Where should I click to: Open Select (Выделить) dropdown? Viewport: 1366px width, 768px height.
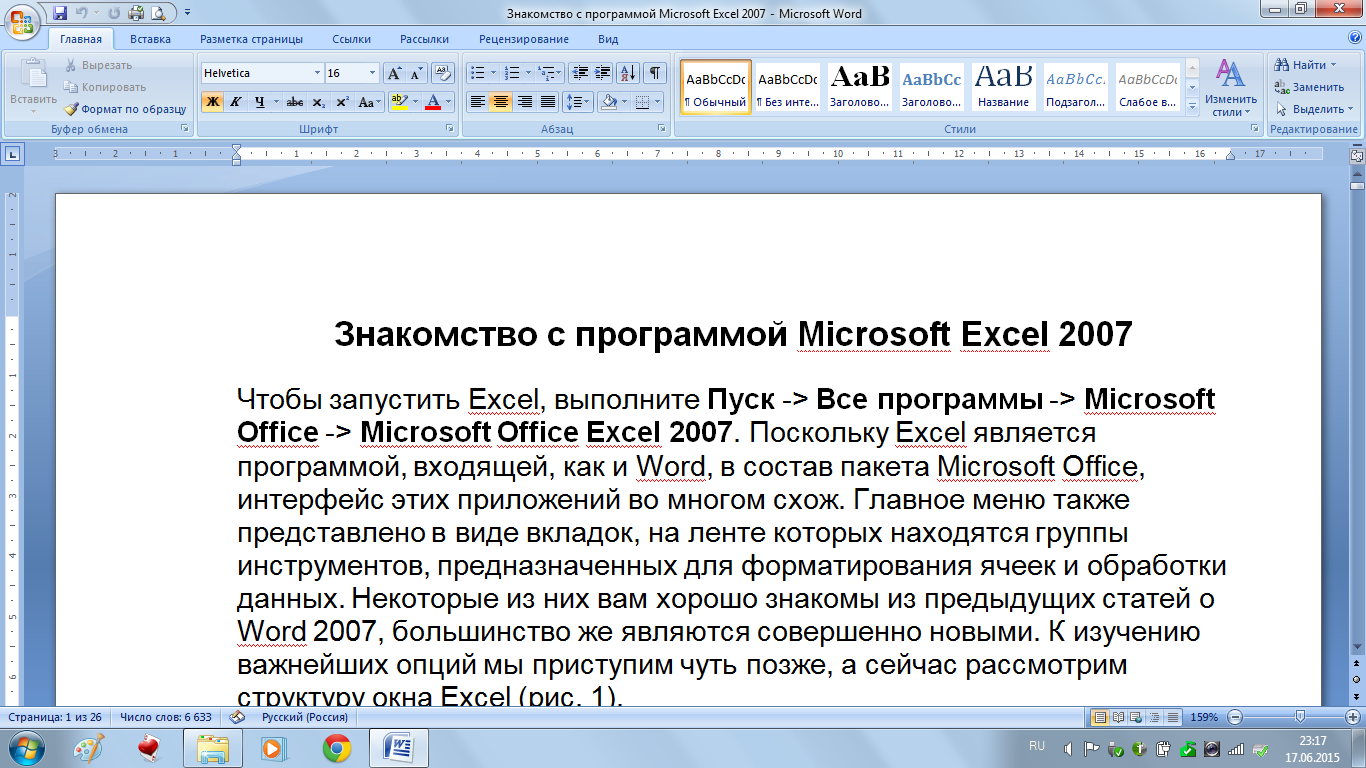[x=1313, y=109]
